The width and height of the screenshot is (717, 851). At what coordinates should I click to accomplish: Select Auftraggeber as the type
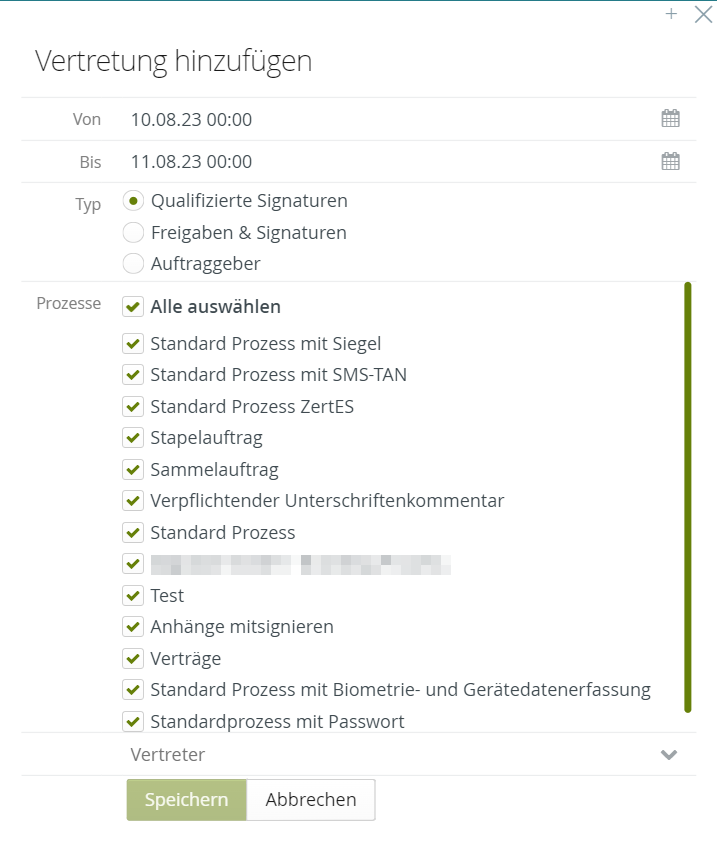tap(133, 265)
